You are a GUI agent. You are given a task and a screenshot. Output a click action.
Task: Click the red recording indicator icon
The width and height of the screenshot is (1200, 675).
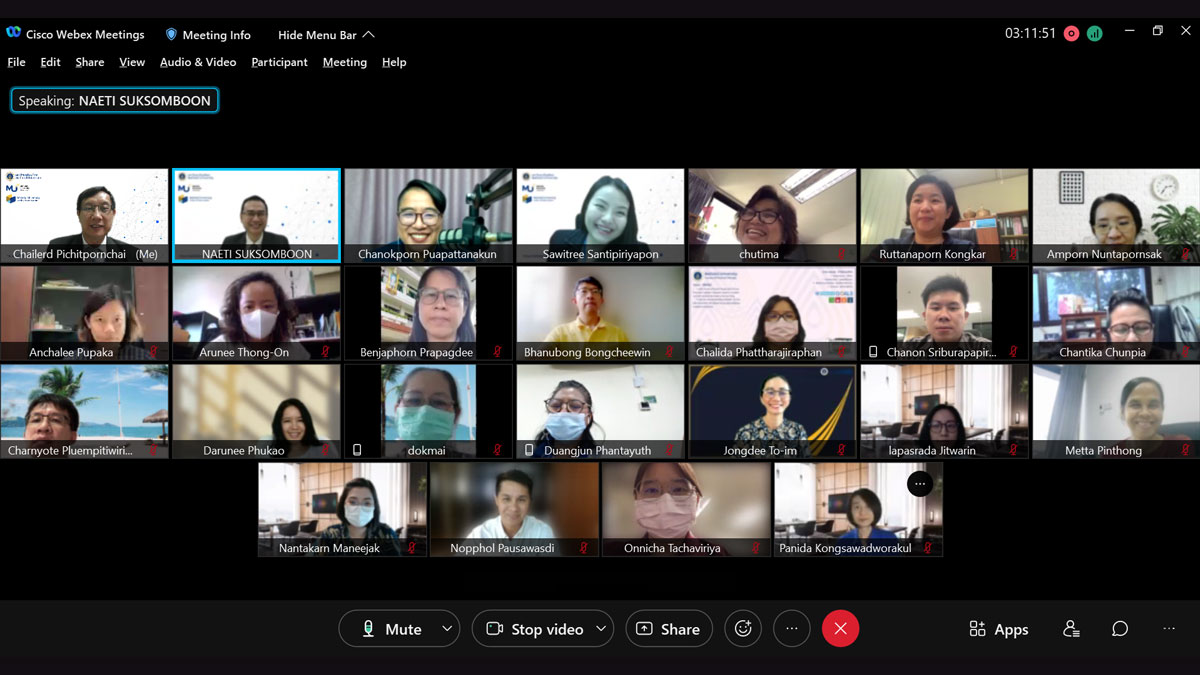pos(1071,33)
